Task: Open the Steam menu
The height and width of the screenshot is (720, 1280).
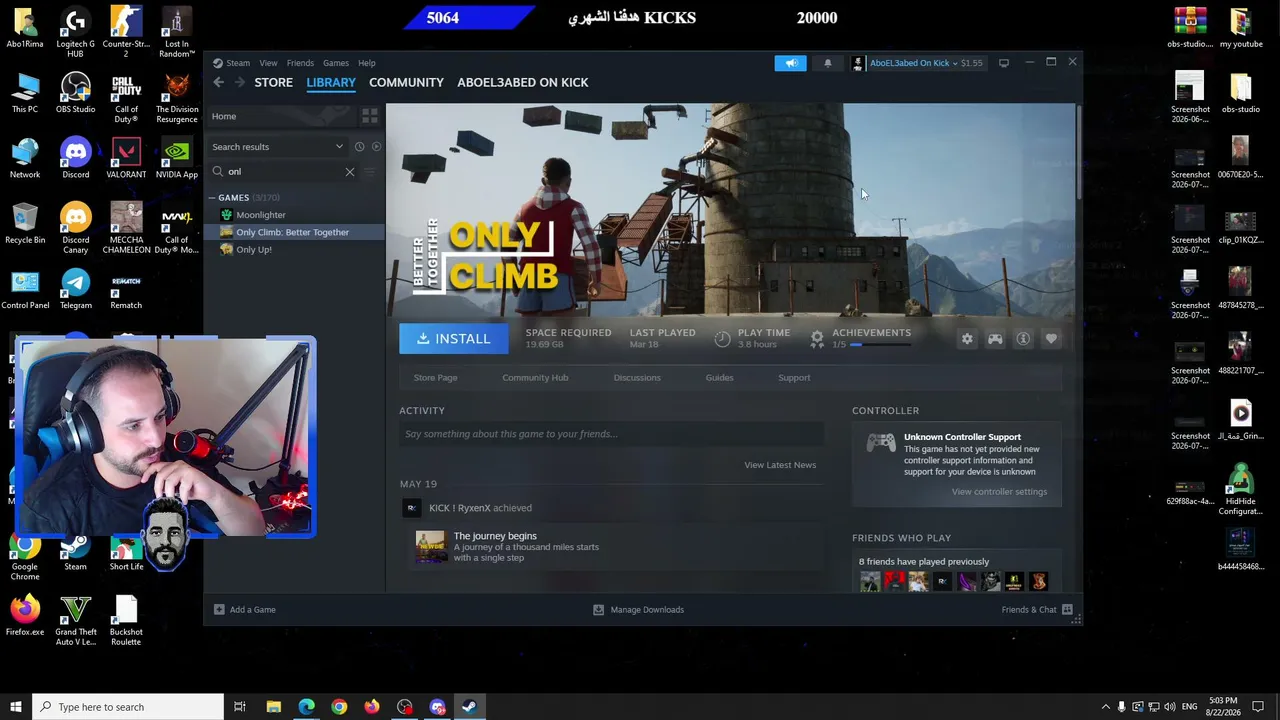Action: tap(238, 63)
